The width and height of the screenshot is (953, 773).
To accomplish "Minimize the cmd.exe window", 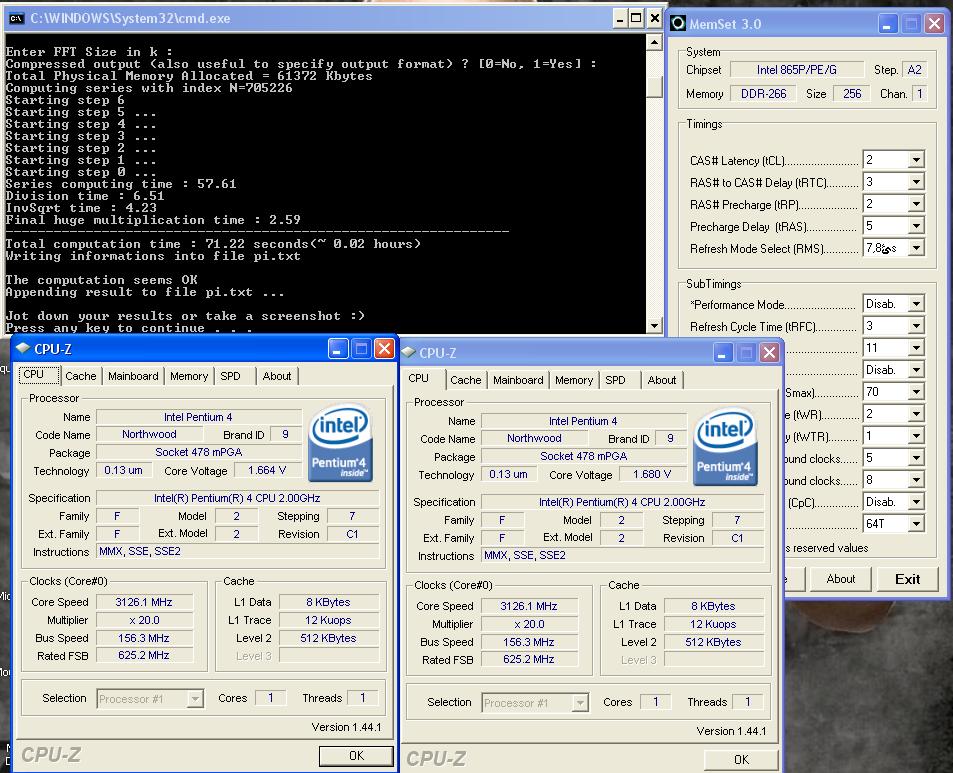I will 619,18.
